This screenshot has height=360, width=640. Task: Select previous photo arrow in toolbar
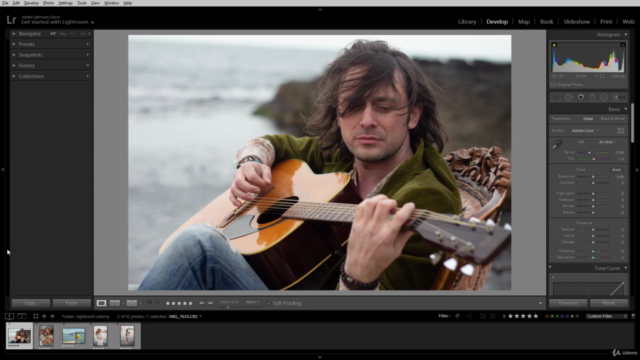coord(202,303)
